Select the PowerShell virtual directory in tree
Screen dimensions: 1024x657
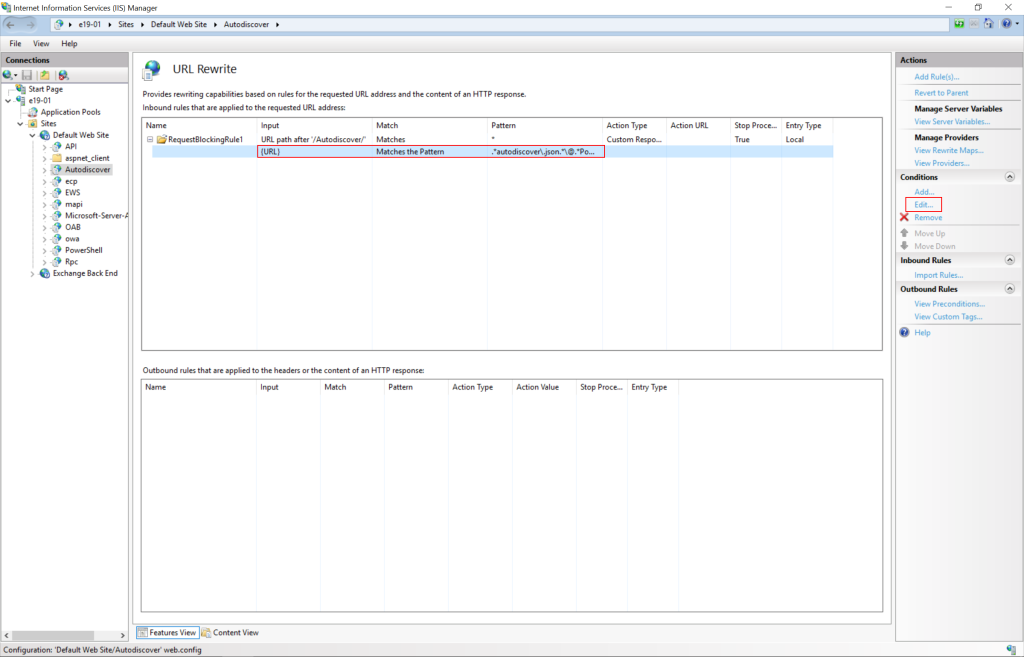click(83, 250)
